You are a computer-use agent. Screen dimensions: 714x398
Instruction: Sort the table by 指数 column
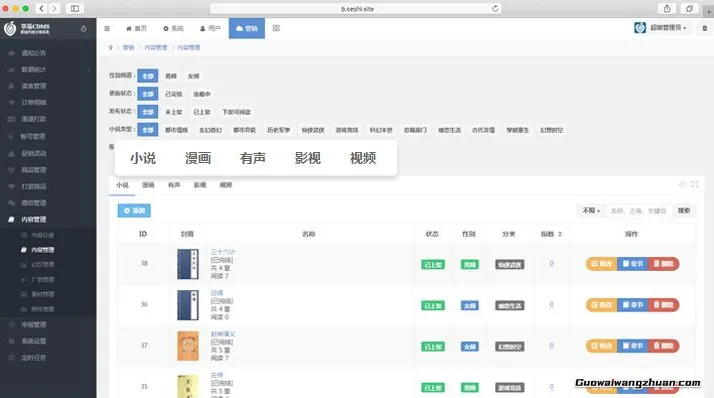point(551,234)
